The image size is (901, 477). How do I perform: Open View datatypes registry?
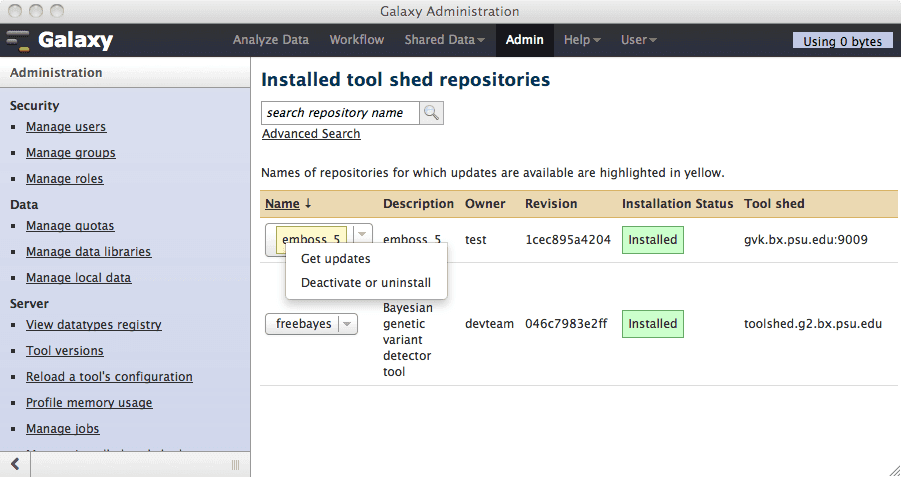(93, 325)
